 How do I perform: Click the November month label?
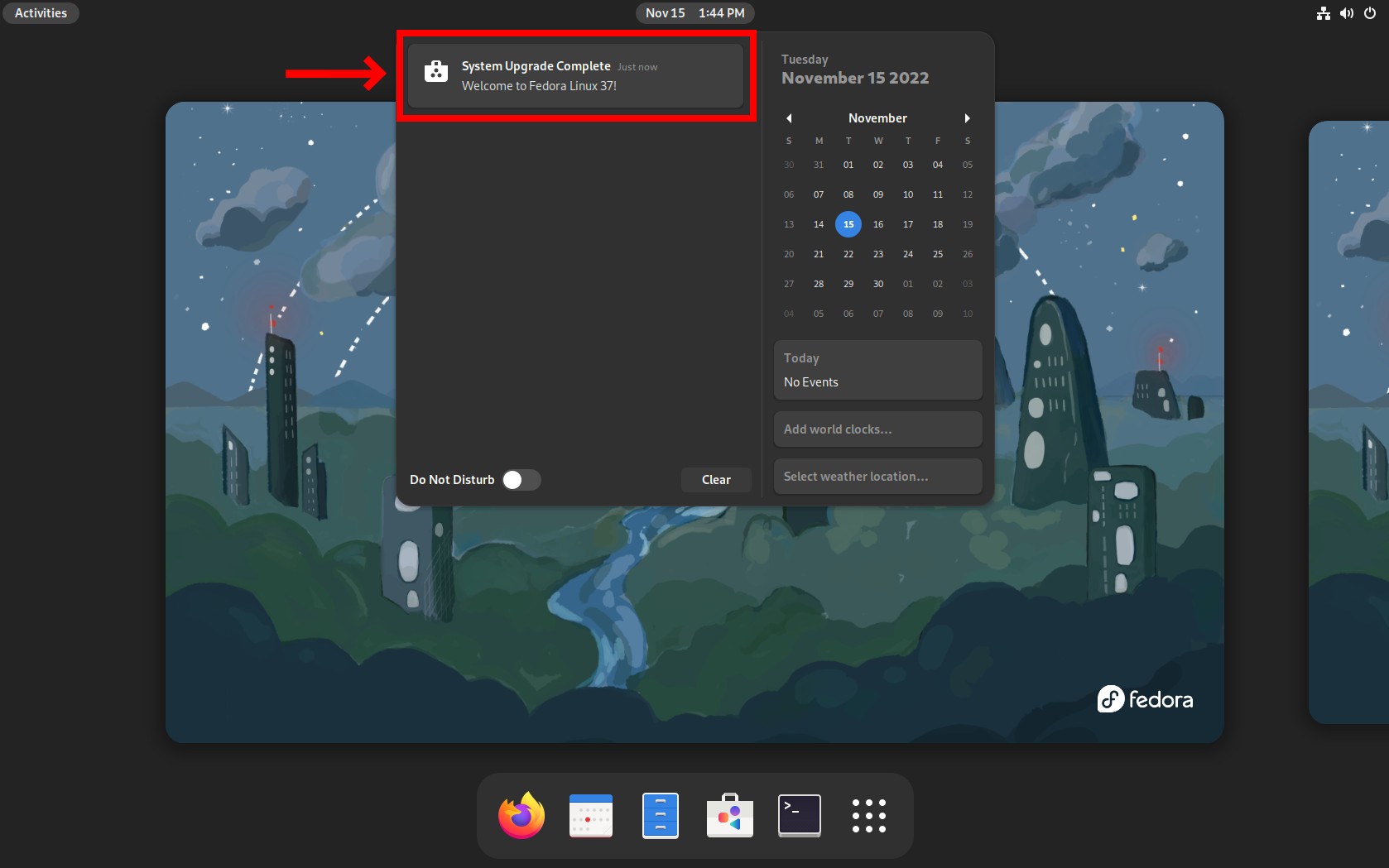[877, 118]
